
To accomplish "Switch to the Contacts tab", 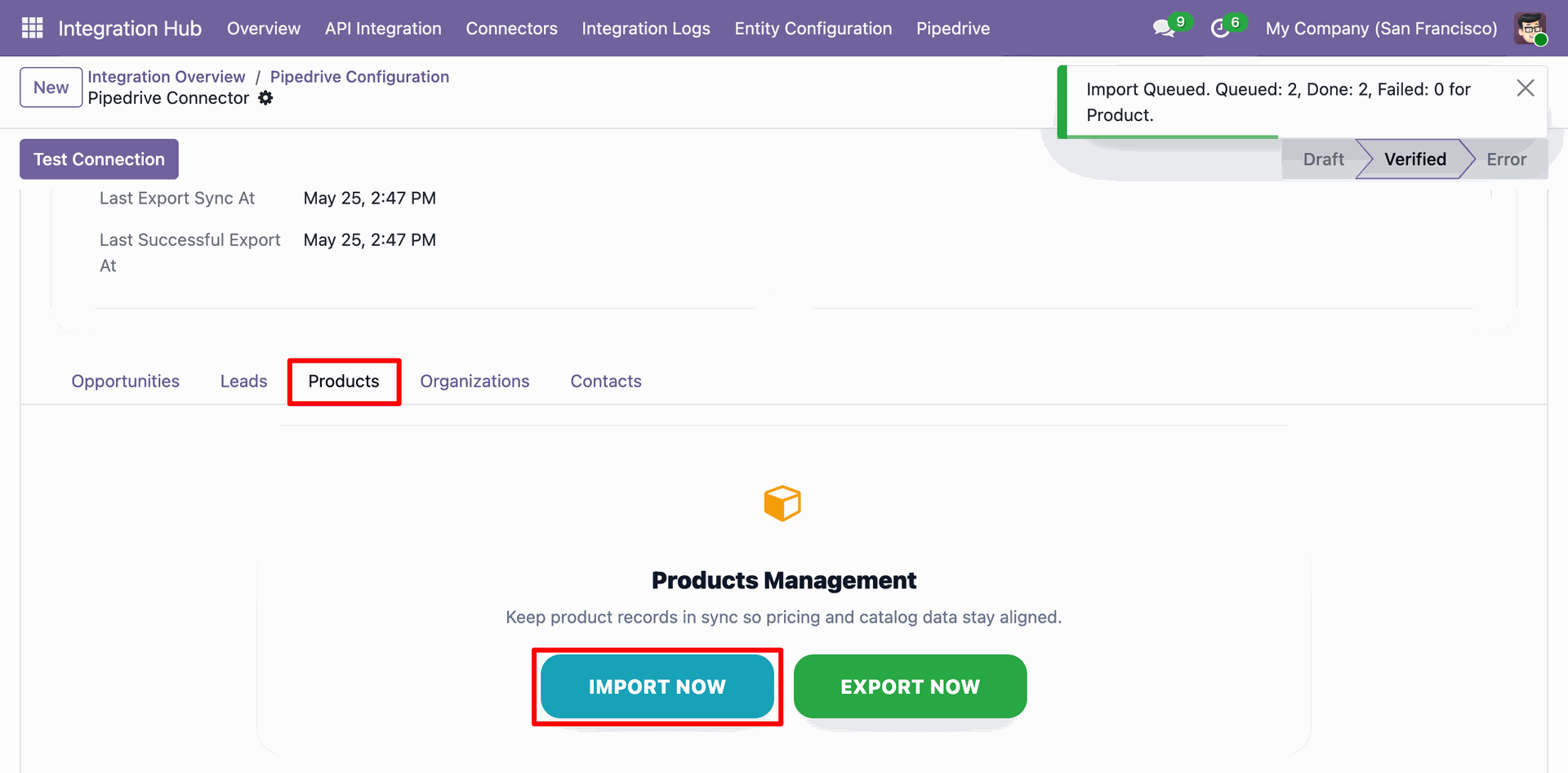I will [x=606, y=382].
